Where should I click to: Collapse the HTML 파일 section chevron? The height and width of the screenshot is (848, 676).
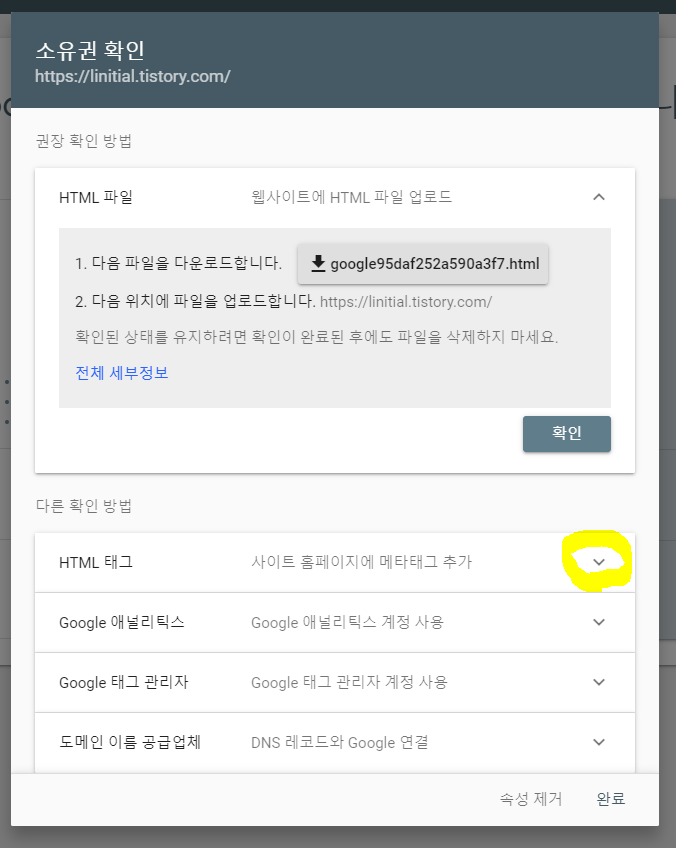click(599, 197)
